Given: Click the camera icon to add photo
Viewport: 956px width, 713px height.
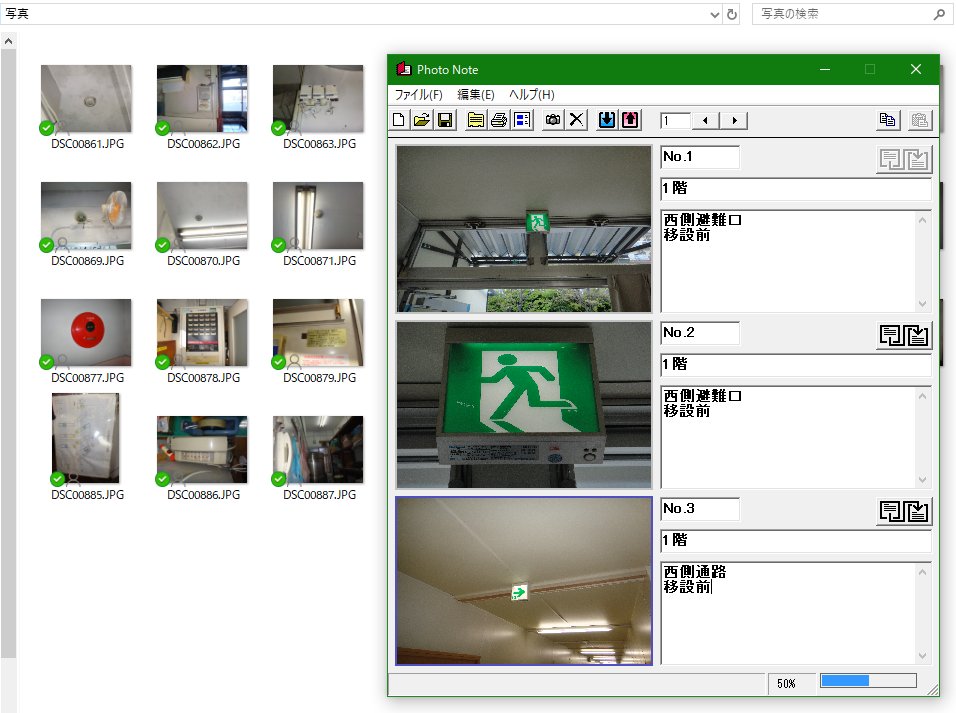Looking at the screenshot, I should click(x=553, y=120).
